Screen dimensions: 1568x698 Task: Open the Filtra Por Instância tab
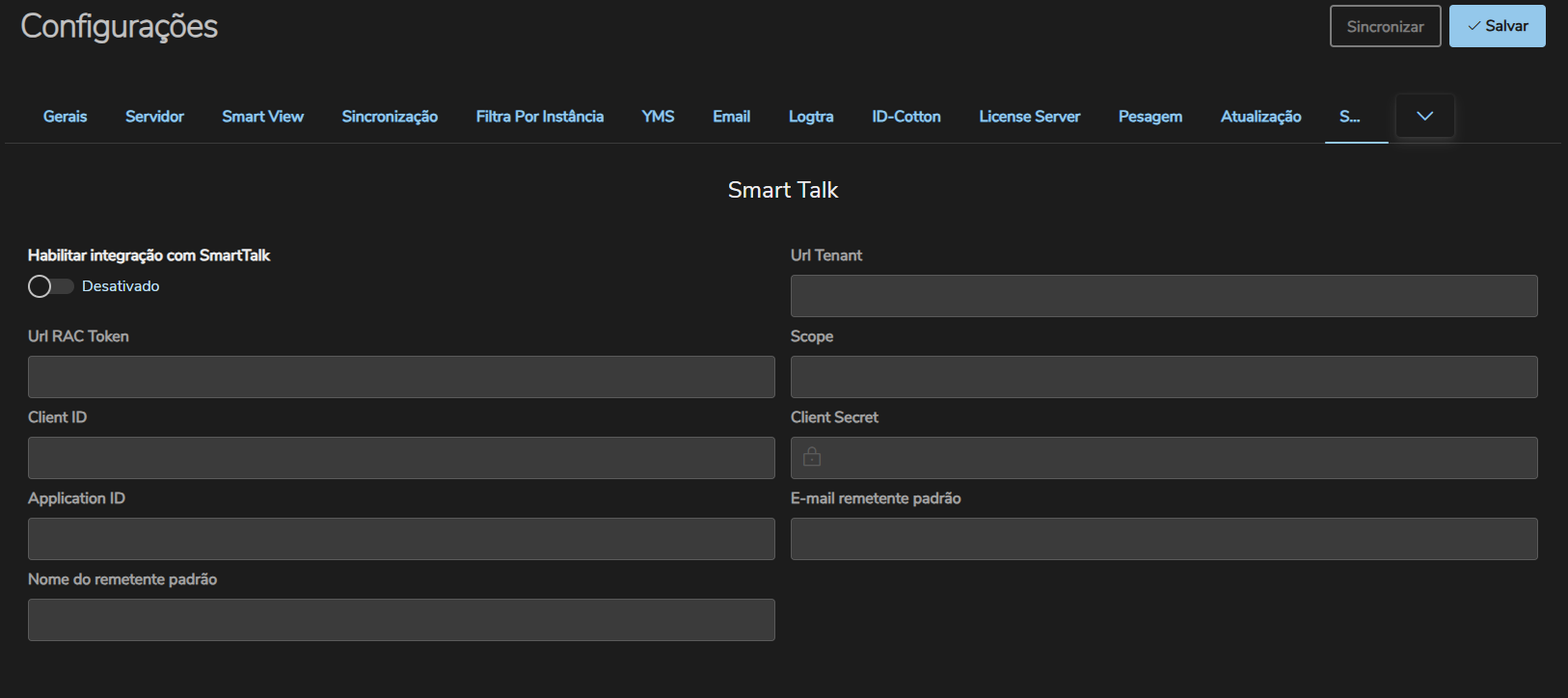[x=539, y=117]
